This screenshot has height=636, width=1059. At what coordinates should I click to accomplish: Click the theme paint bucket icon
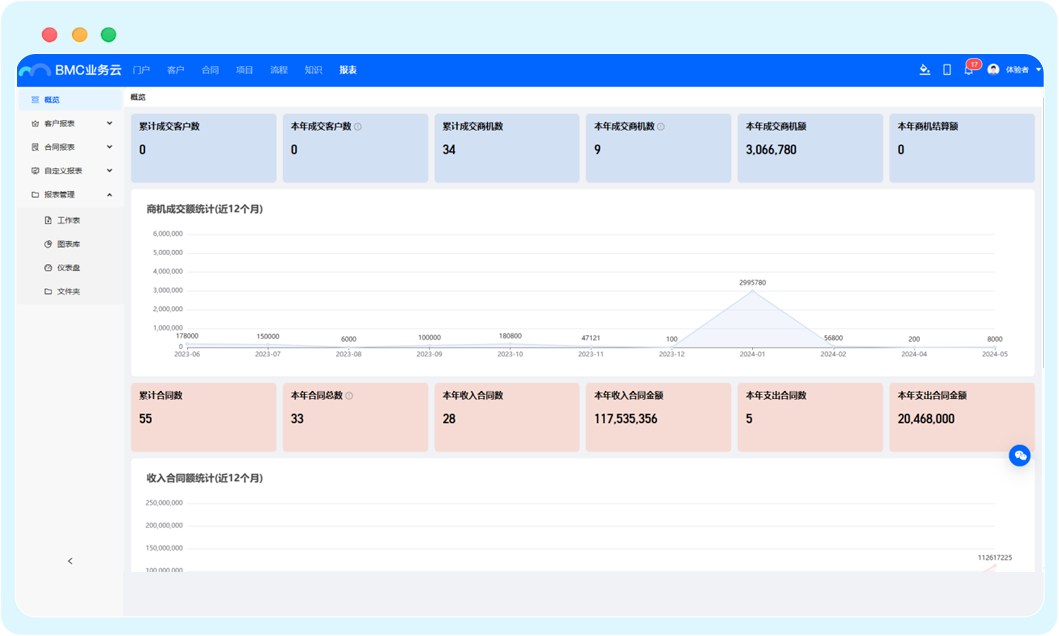point(925,70)
